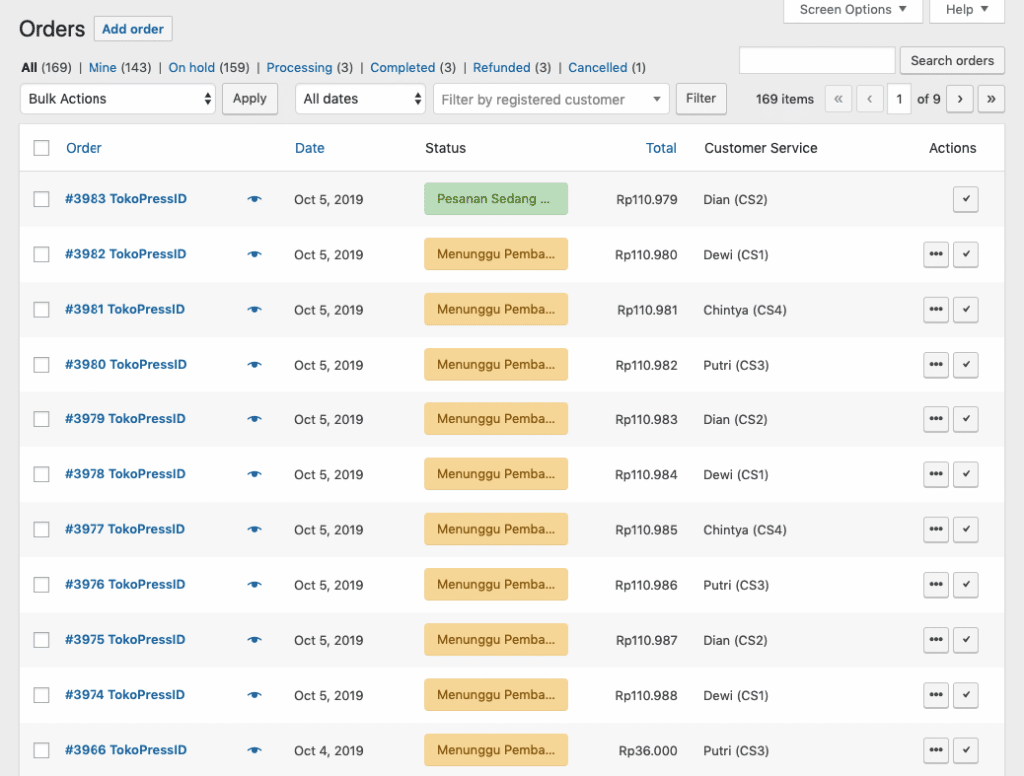The height and width of the screenshot is (776, 1024).
Task: Set order #3982 to processing with dots icon
Action: 936,254
